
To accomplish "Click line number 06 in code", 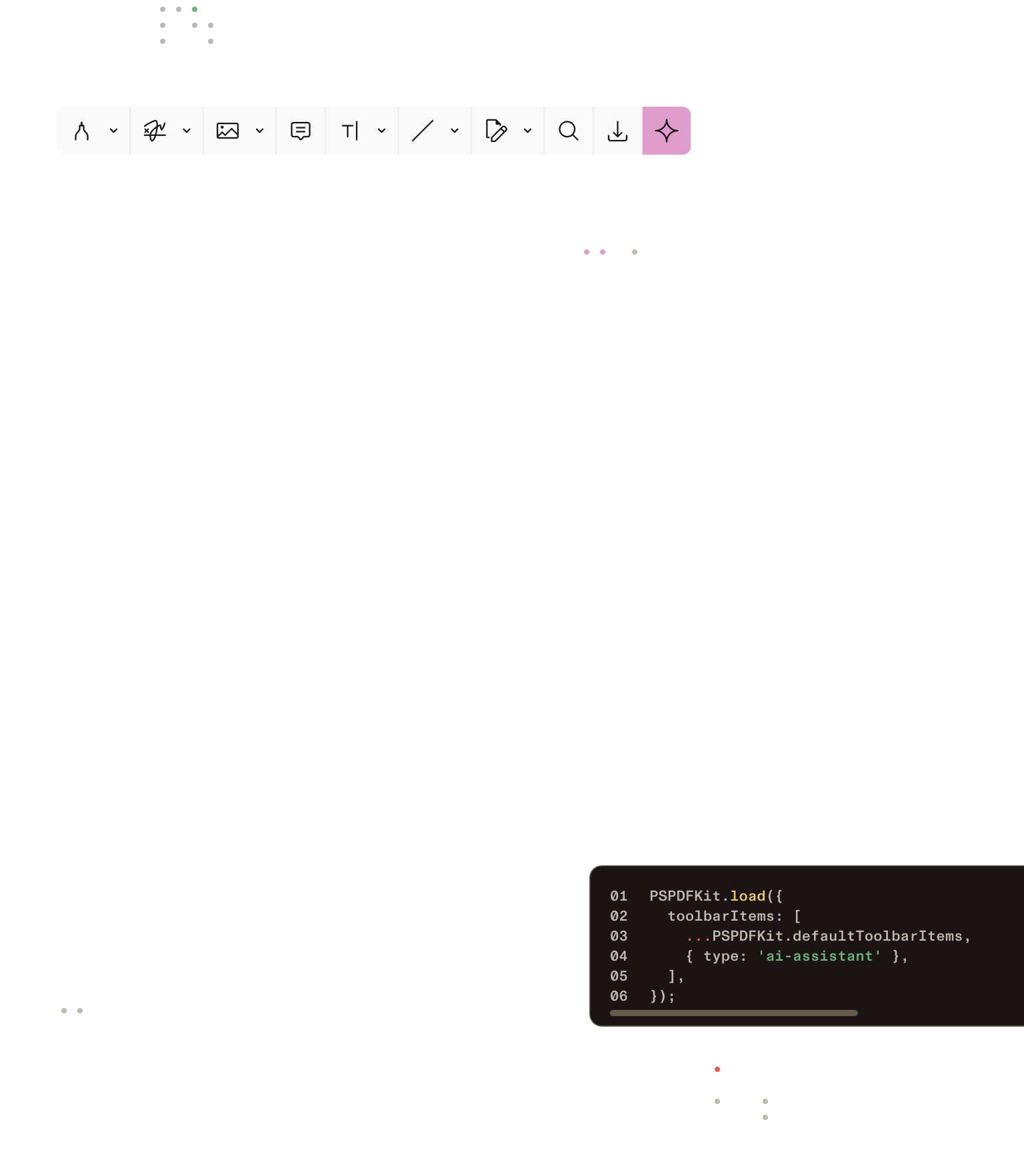I will click(x=619, y=996).
